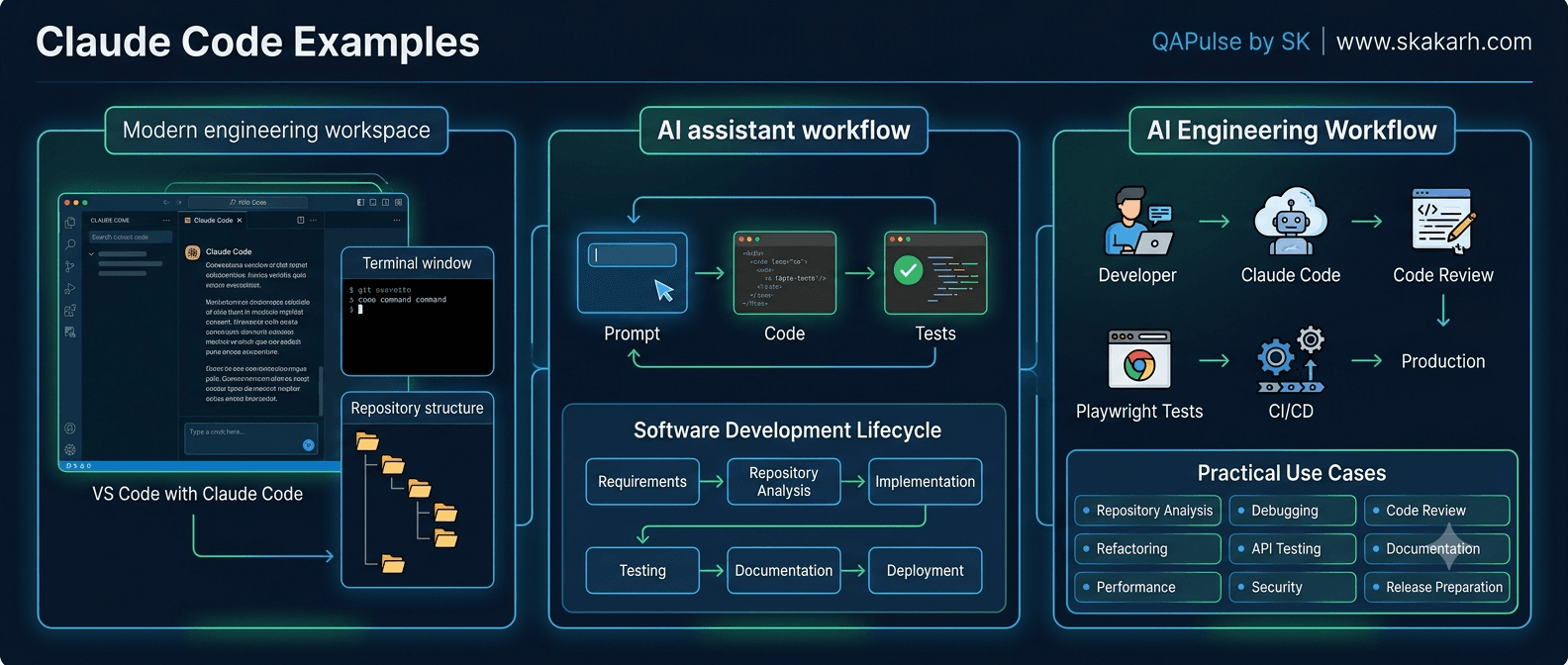Select API Testing in Practical Use Cases
This screenshot has height=665, width=1568.
click(x=1293, y=549)
